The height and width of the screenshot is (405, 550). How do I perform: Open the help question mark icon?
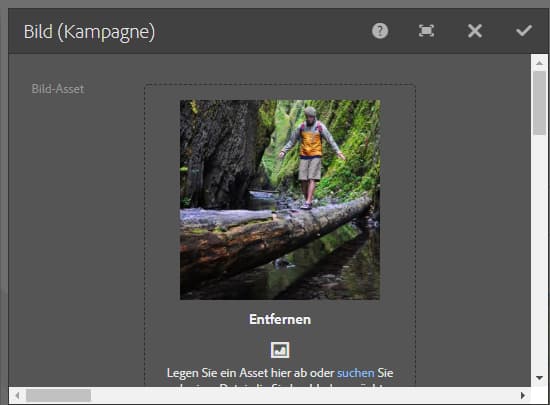point(380,31)
